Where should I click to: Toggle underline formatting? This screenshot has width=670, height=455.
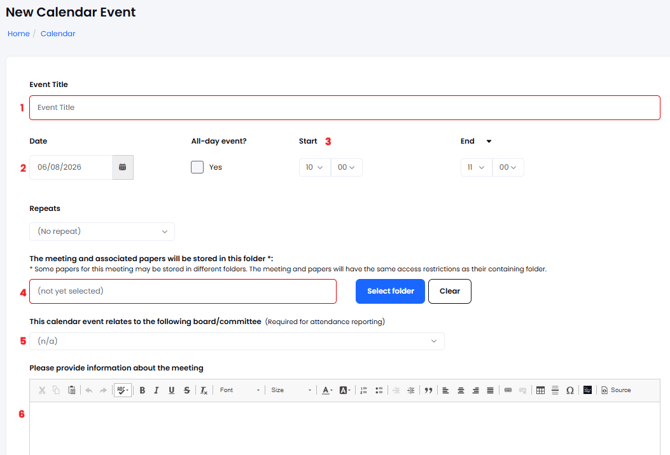(x=171, y=390)
